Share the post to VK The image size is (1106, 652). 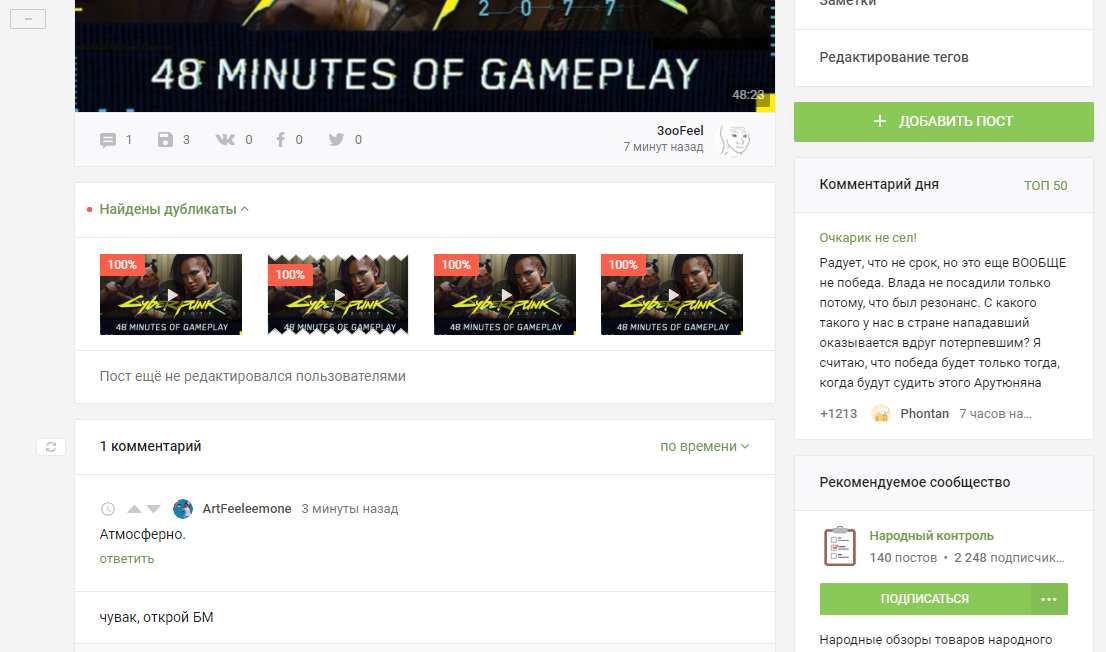[225, 140]
